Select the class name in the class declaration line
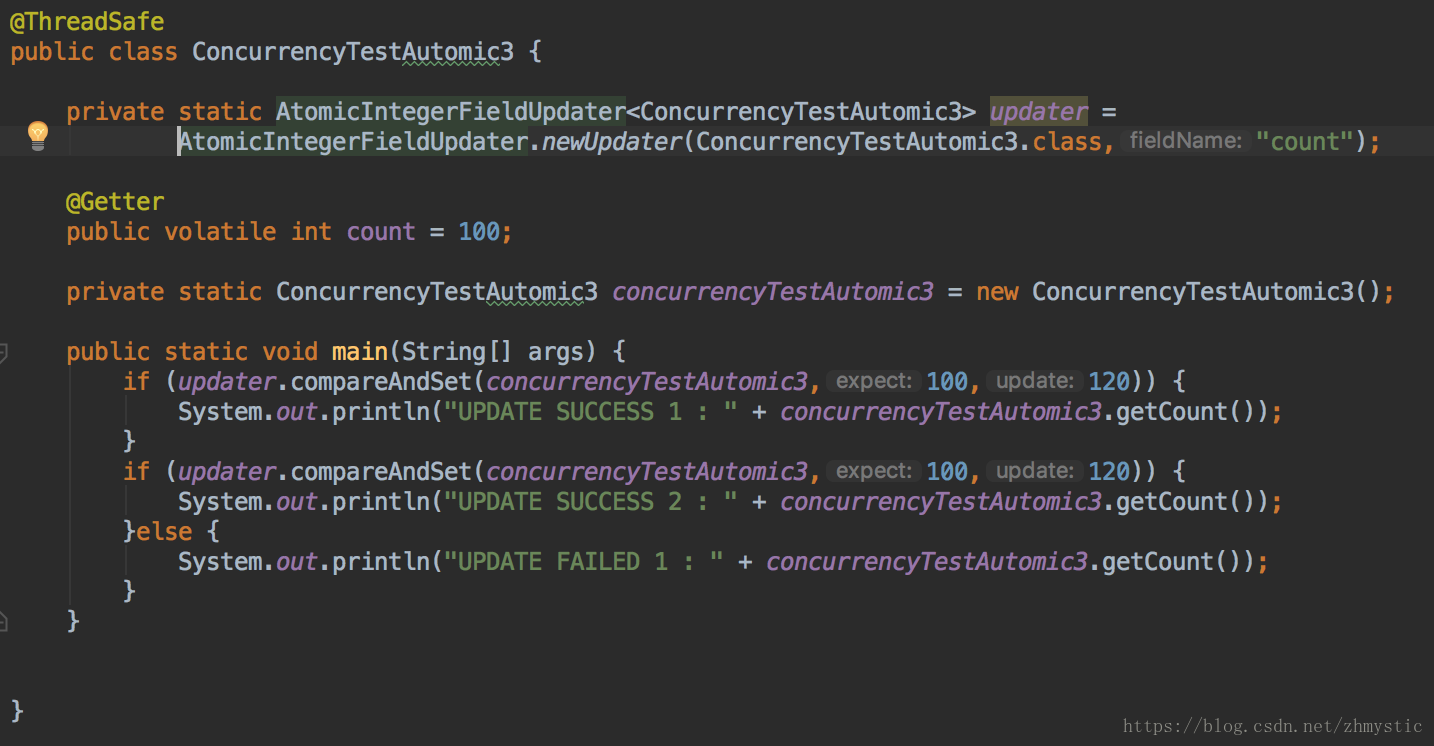 point(353,51)
